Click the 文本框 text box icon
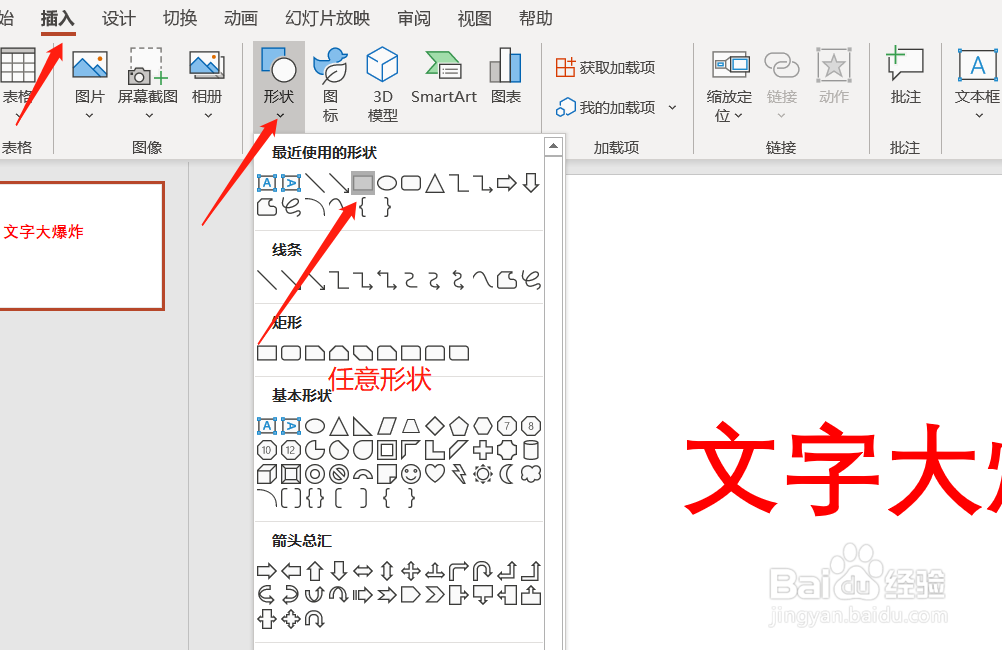 977,65
